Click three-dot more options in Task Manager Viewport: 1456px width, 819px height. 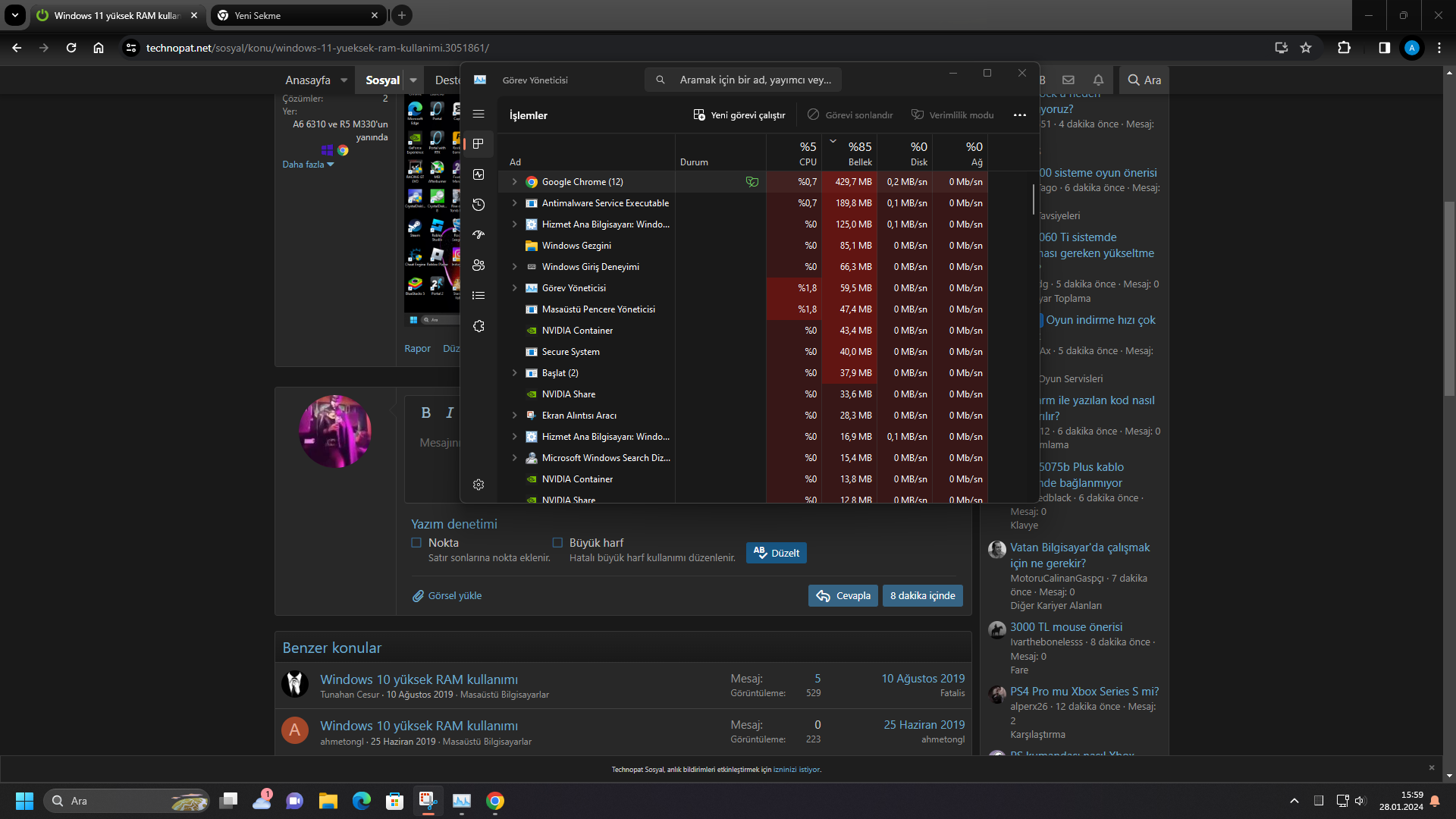[x=1019, y=115]
